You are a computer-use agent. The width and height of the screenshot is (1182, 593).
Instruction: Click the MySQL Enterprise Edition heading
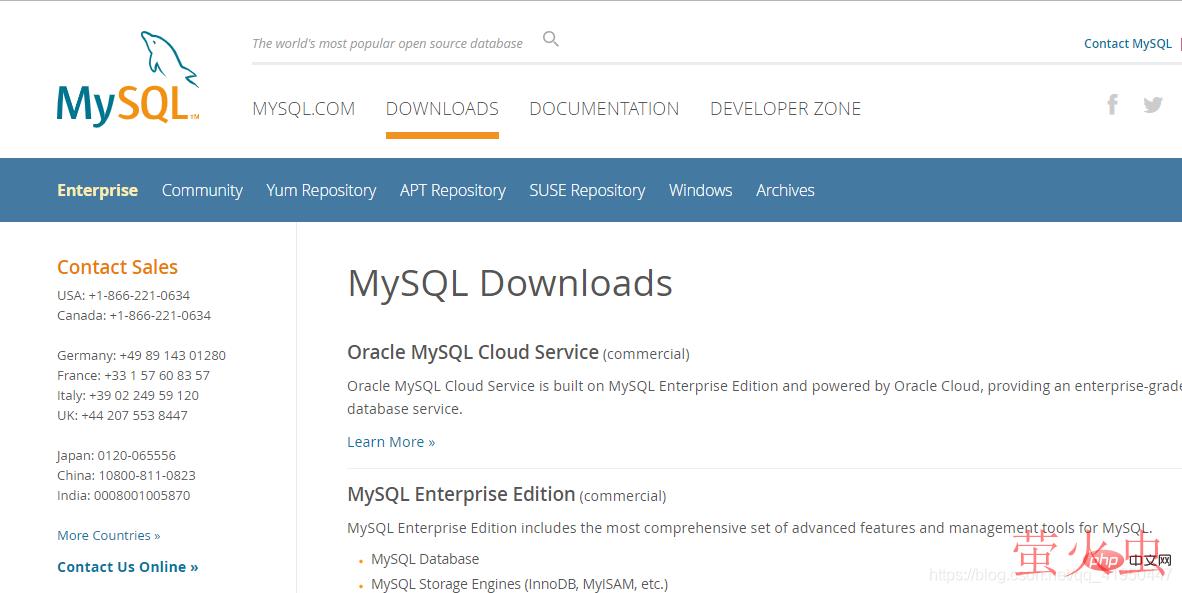pos(461,494)
